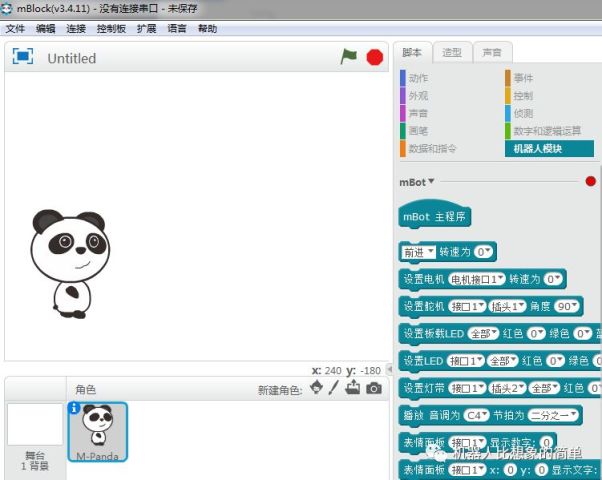
Task: Switch to the 造型 tab
Action: (452, 53)
